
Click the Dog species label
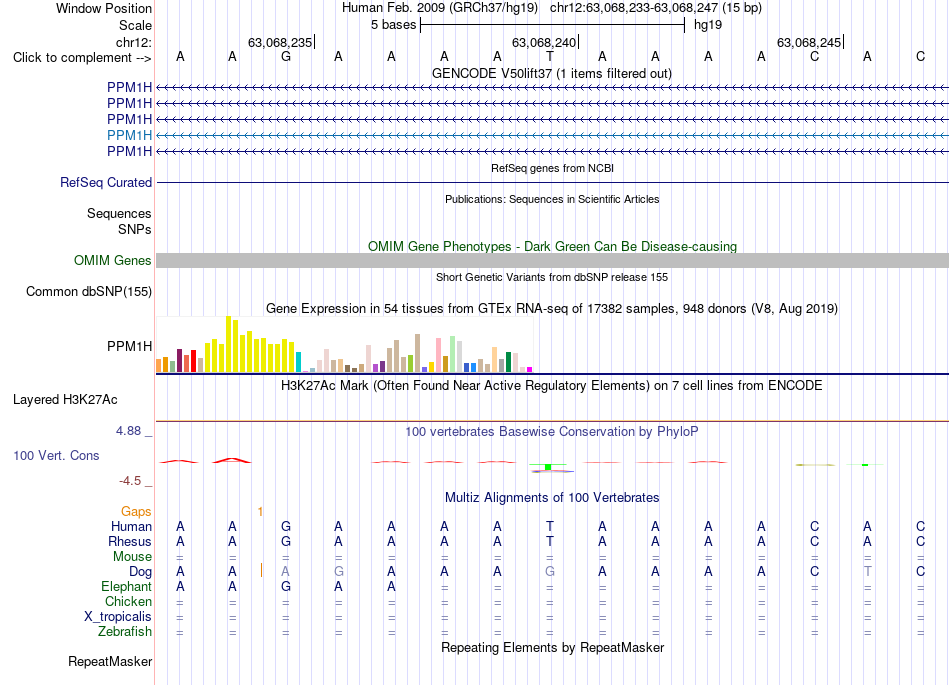click(x=141, y=572)
